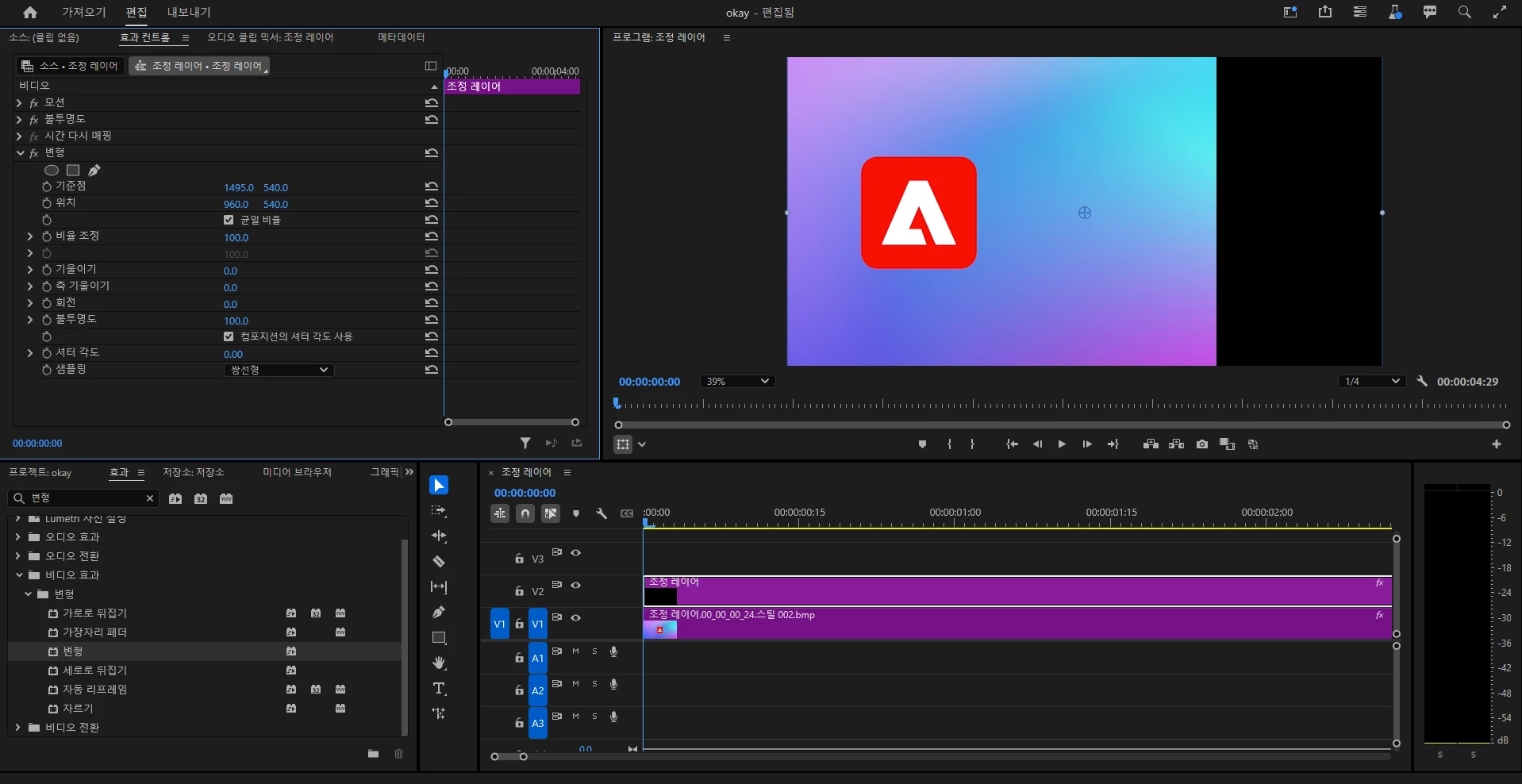Click the Mark Out button
Screen dimensions: 1522x784
click(x=972, y=444)
